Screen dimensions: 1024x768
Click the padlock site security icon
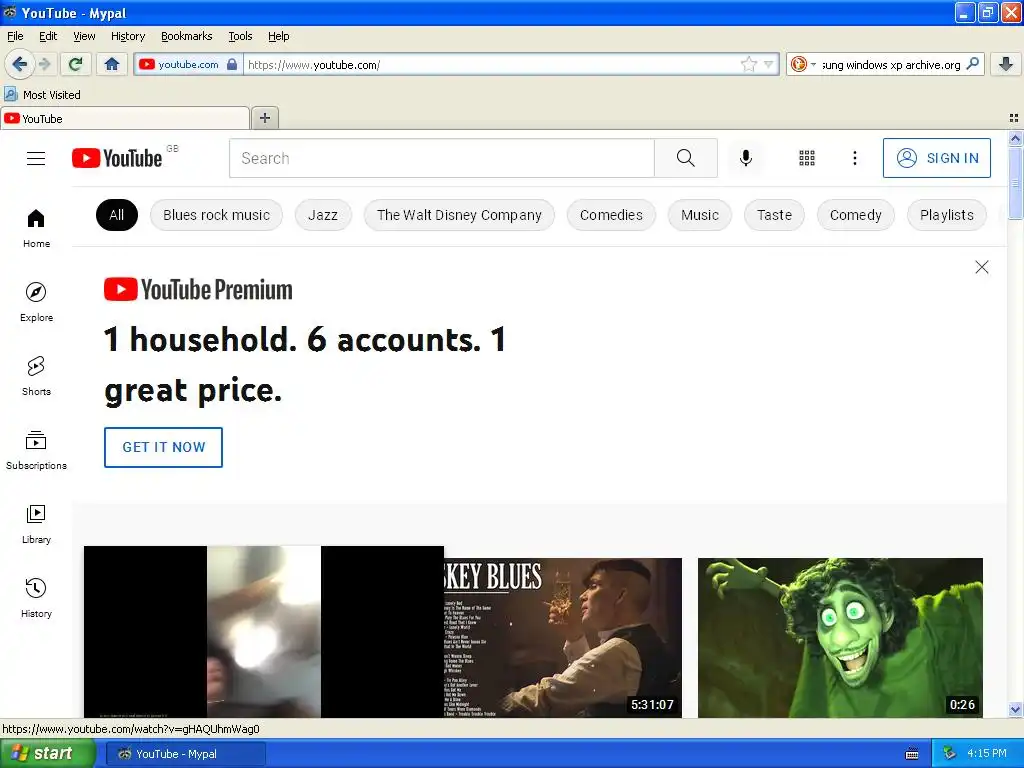click(232, 64)
